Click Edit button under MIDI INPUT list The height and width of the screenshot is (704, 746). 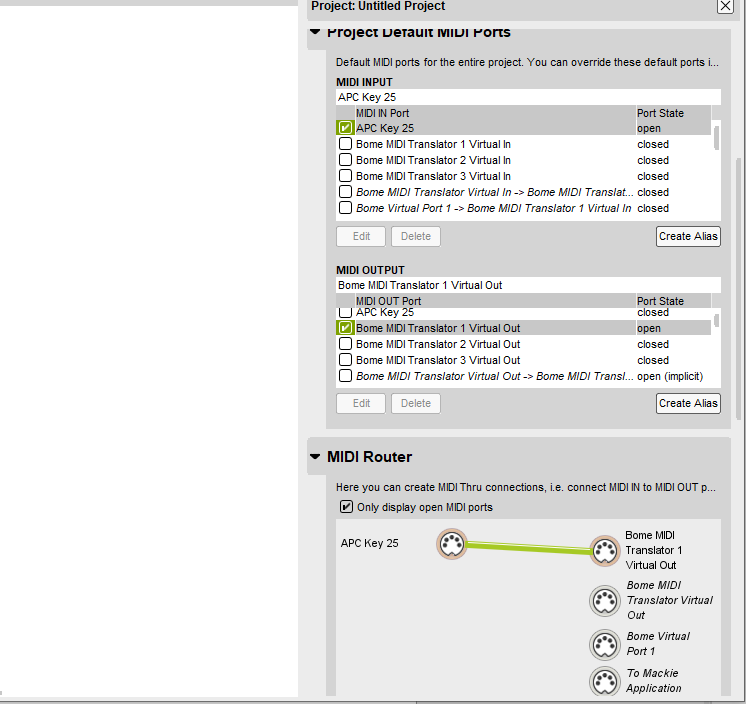pos(361,236)
